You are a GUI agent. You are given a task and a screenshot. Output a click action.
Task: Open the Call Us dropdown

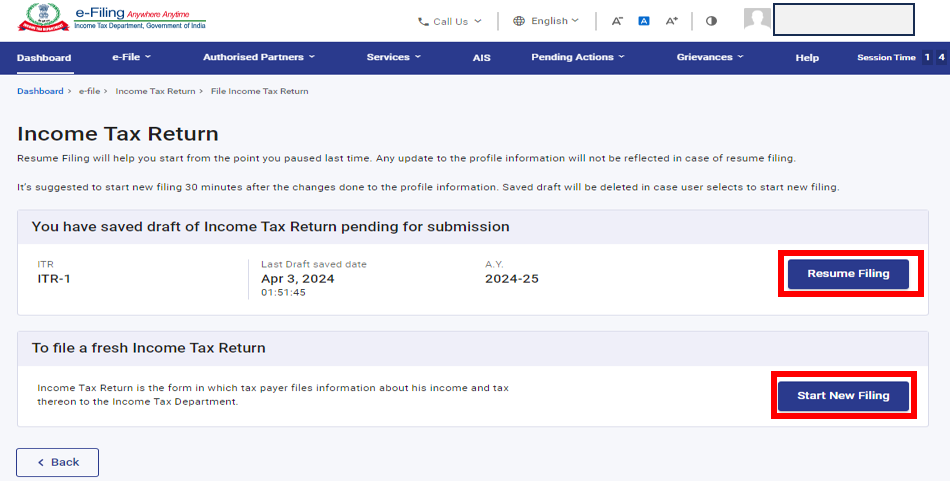point(449,21)
